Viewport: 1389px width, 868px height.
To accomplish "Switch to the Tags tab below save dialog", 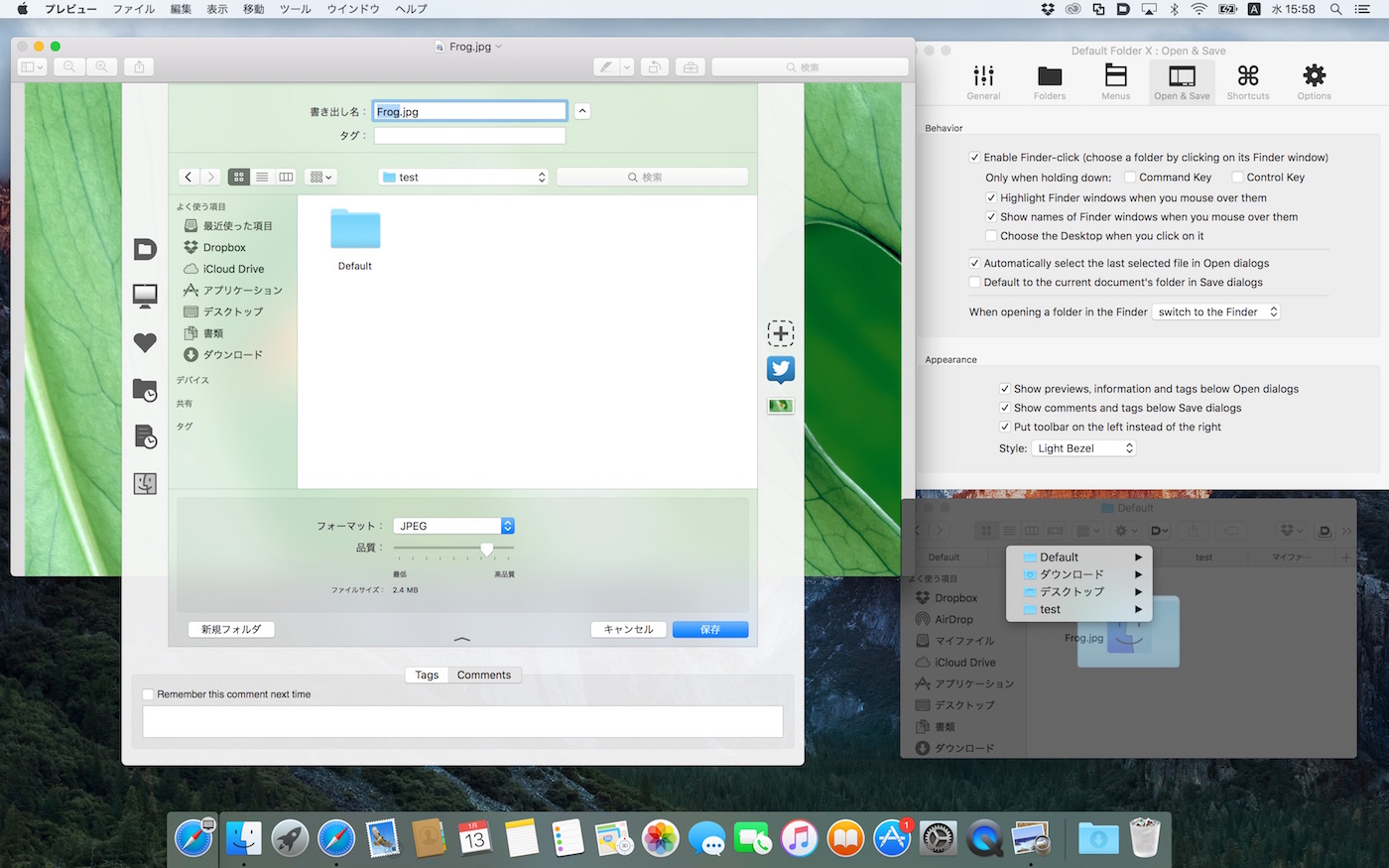I will point(427,675).
